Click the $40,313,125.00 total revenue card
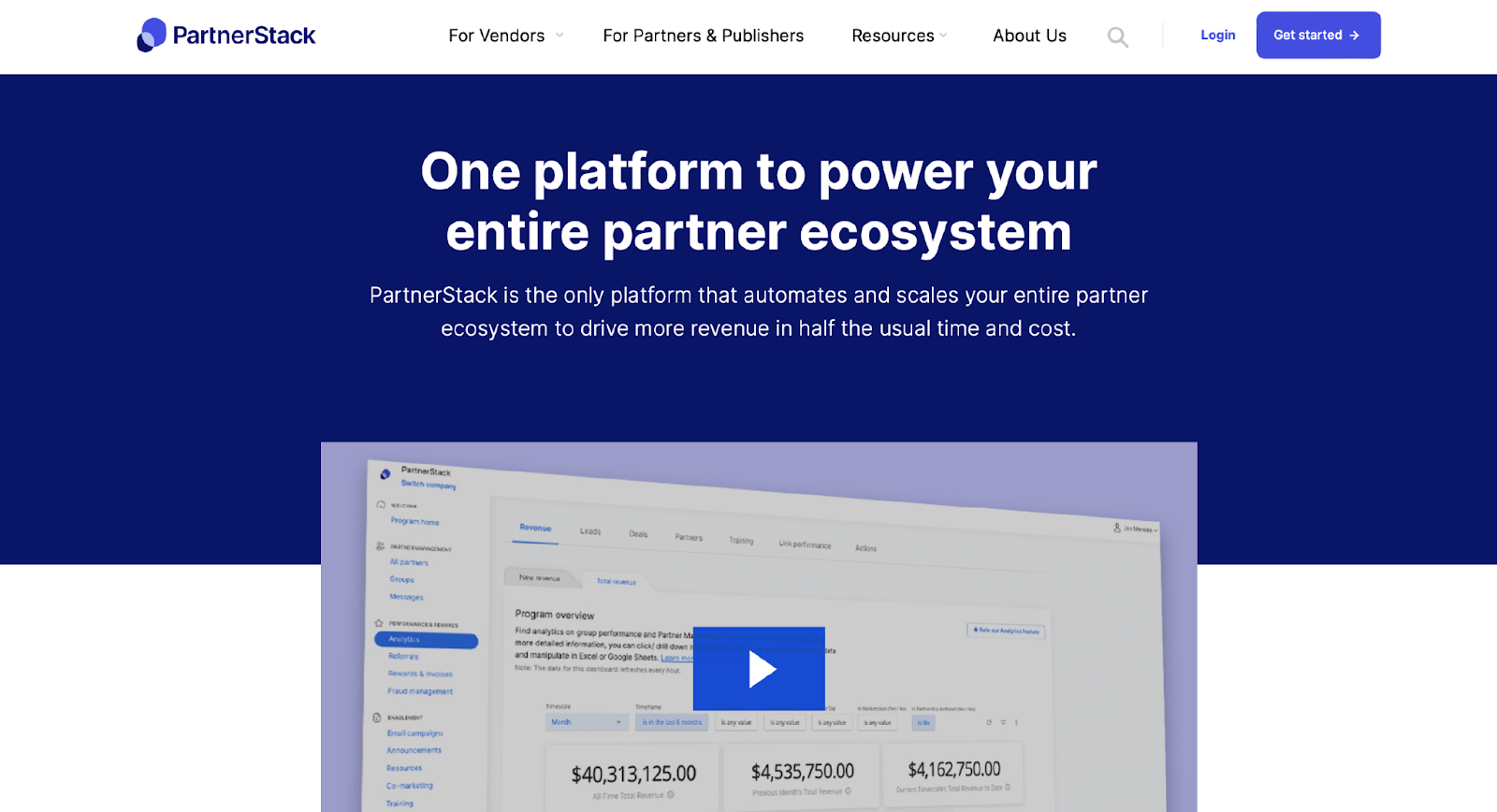This screenshot has width=1497, height=812. pyautogui.click(x=633, y=780)
